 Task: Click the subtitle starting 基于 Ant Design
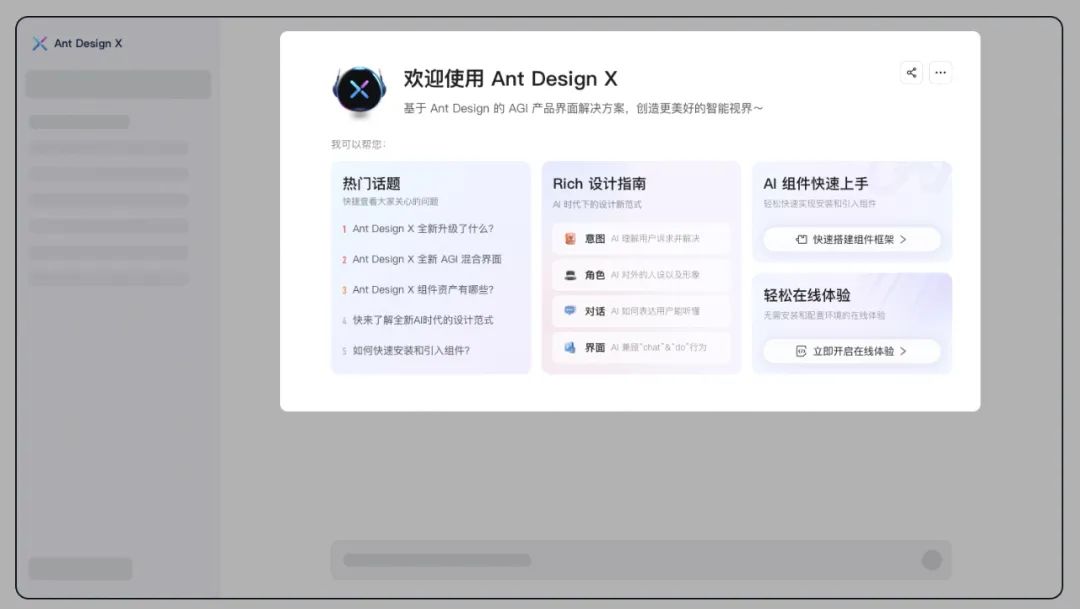(583, 108)
